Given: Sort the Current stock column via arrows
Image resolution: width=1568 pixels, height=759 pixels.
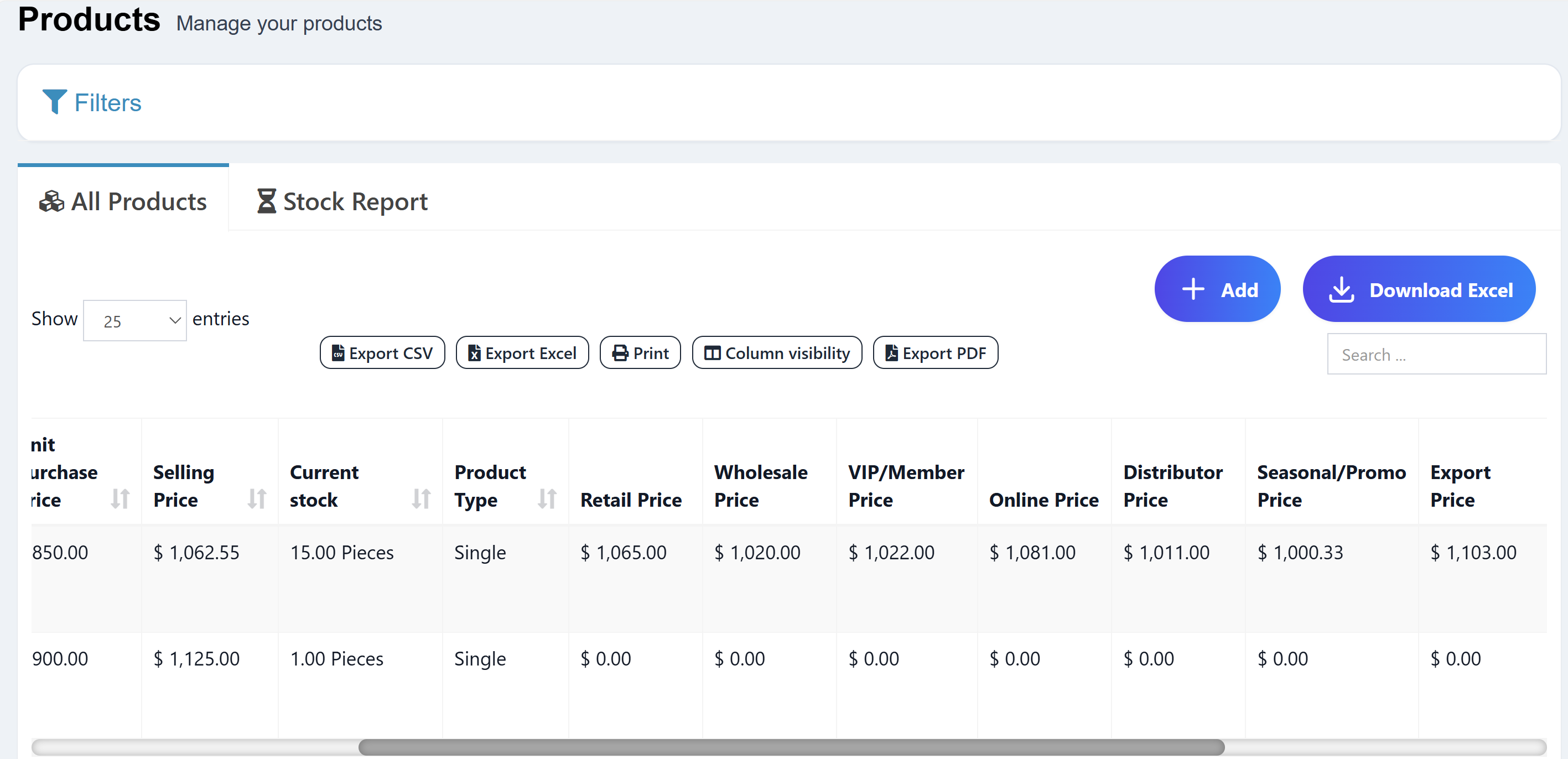Looking at the screenshot, I should [x=420, y=498].
